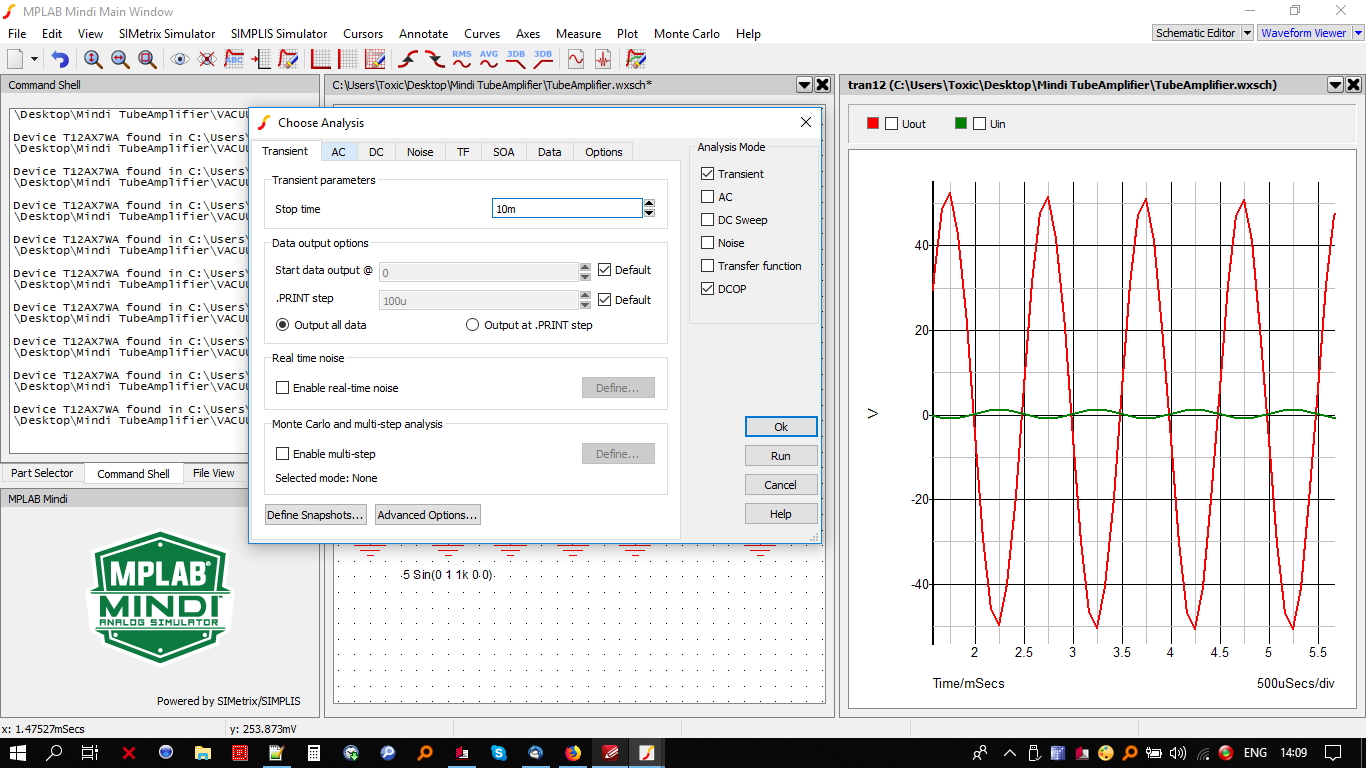Click the Define Snapshots button
This screenshot has width=1366, height=768.
pyautogui.click(x=316, y=515)
